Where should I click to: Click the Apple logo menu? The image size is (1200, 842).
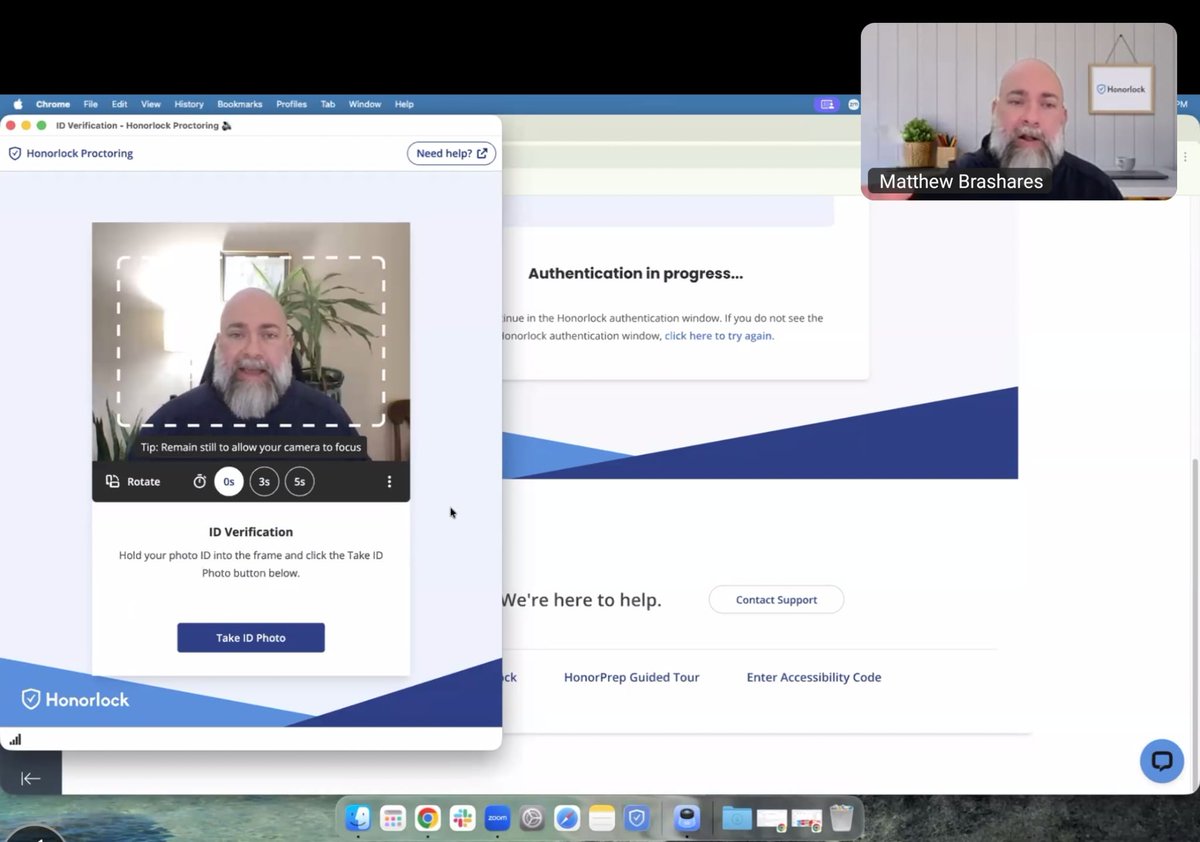tap(17, 104)
